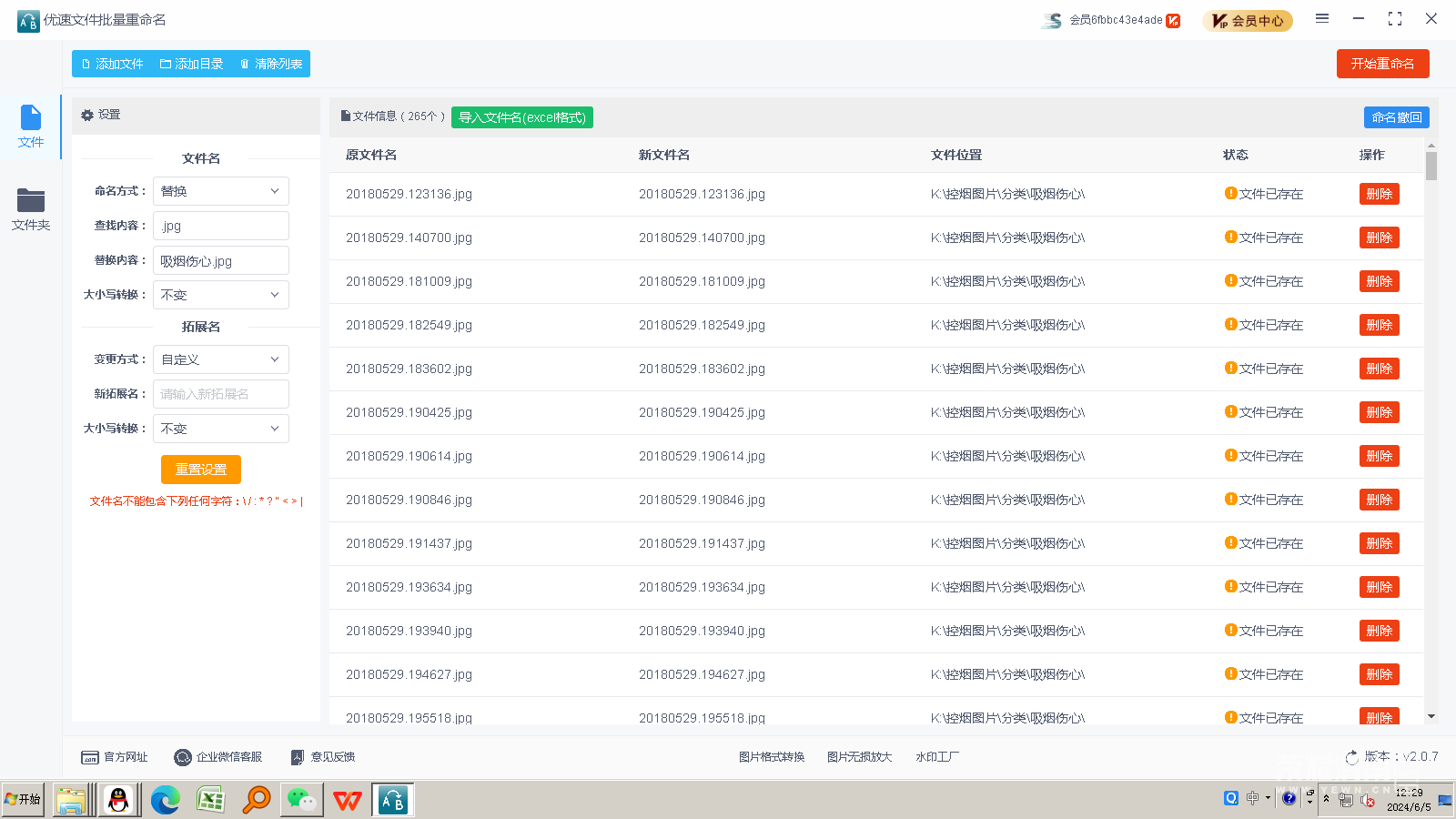
Task: Contact 企业微信客服 support
Action: [x=218, y=757]
